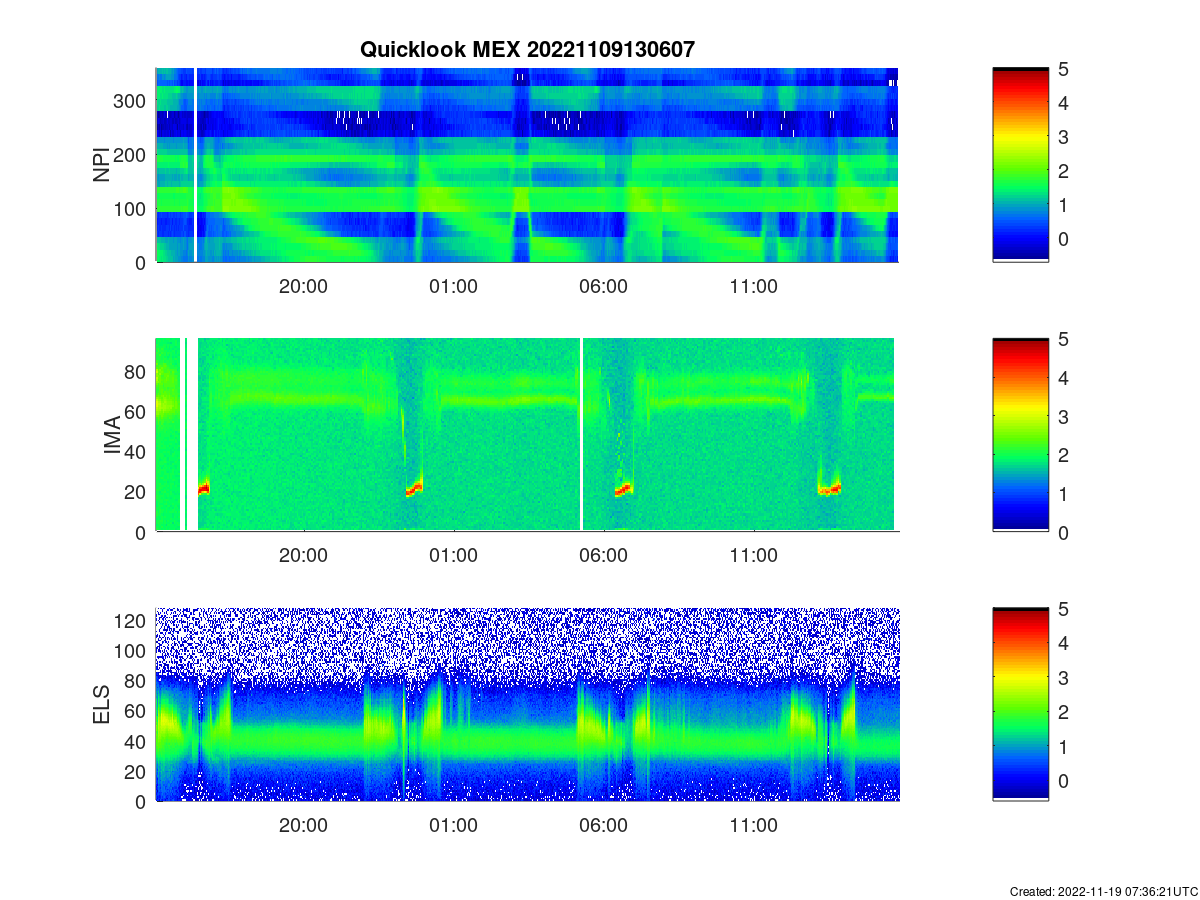
Task: Click the 01:00 tick under the IMA plot
Action: pyautogui.click(x=453, y=557)
